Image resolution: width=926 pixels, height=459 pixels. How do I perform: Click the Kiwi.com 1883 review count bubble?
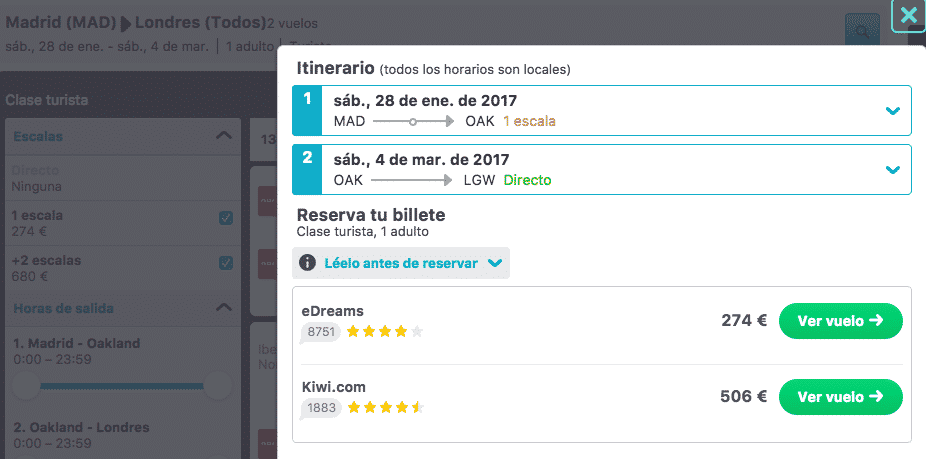click(x=321, y=408)
